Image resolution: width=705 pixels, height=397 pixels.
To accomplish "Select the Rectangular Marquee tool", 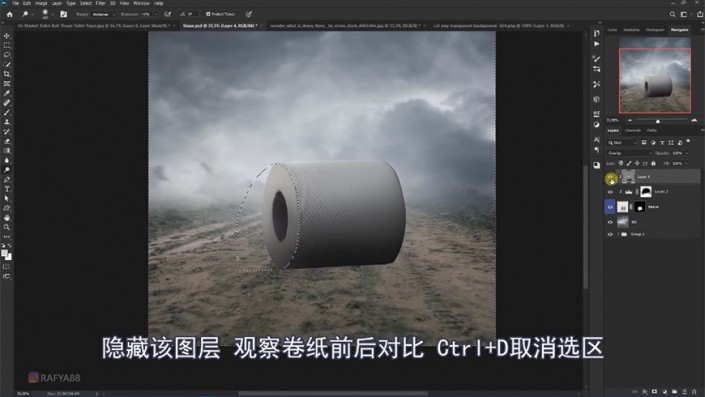I will [7, 45].
